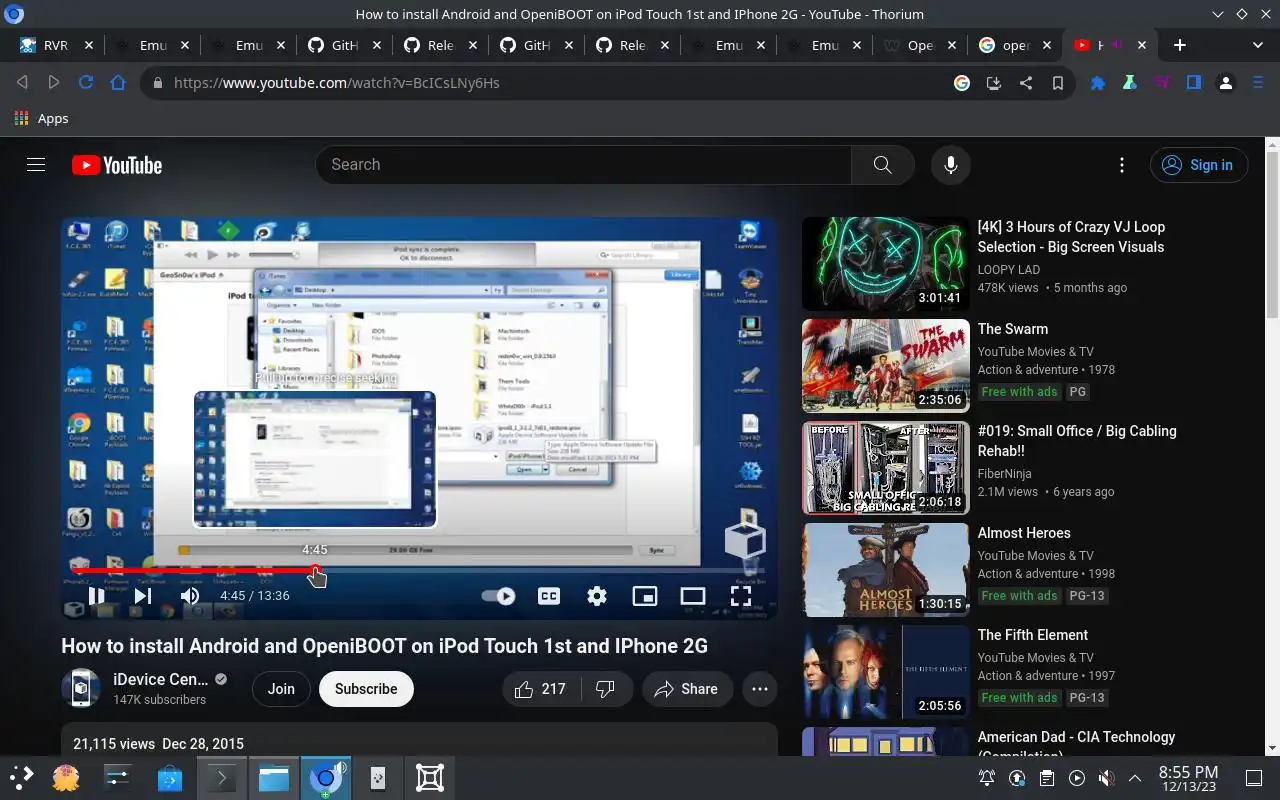Expand hidden system tray icons
This screenshot has width=1280, height=800.
[1135, 778]
